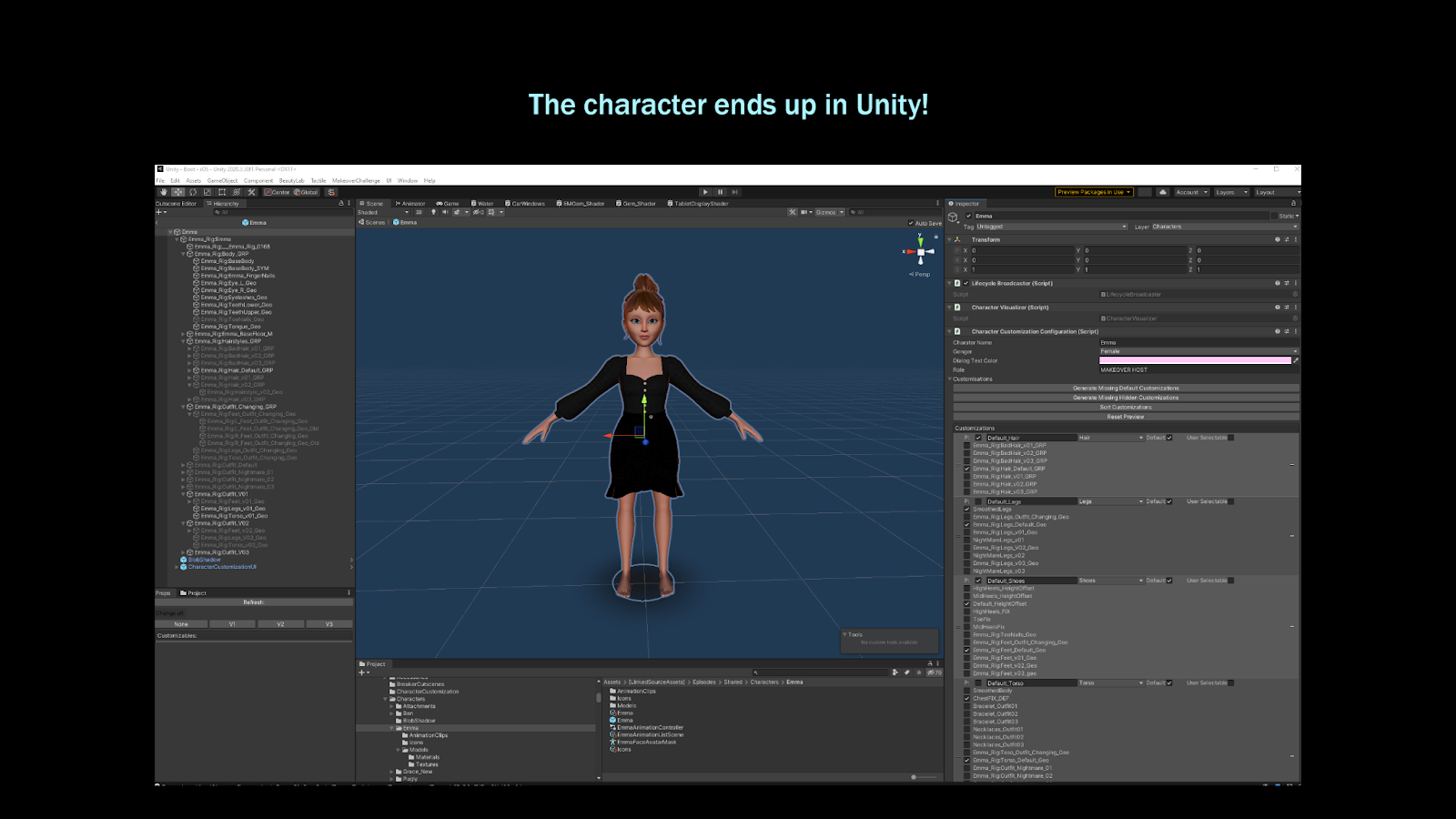Viewport: 1456px width, 819px height.
Task: Select the Rotate tool in toolbar
Action: 193,192
